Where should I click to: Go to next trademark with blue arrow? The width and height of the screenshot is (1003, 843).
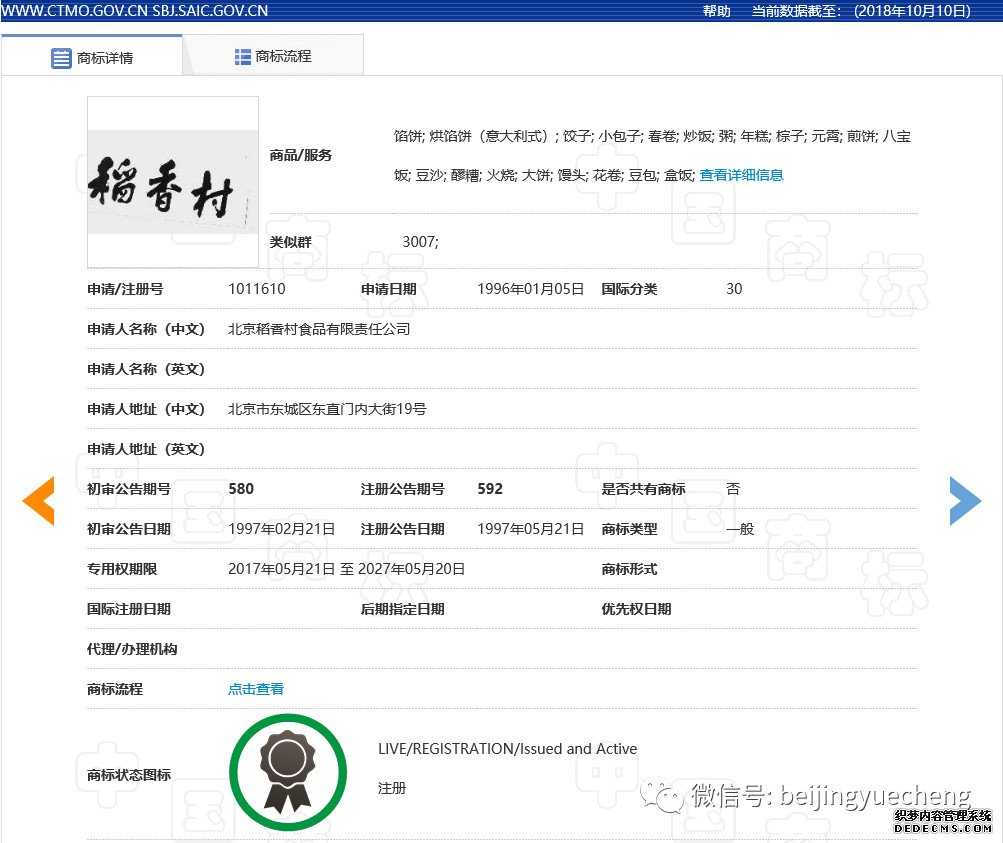[x=965, y=501]
